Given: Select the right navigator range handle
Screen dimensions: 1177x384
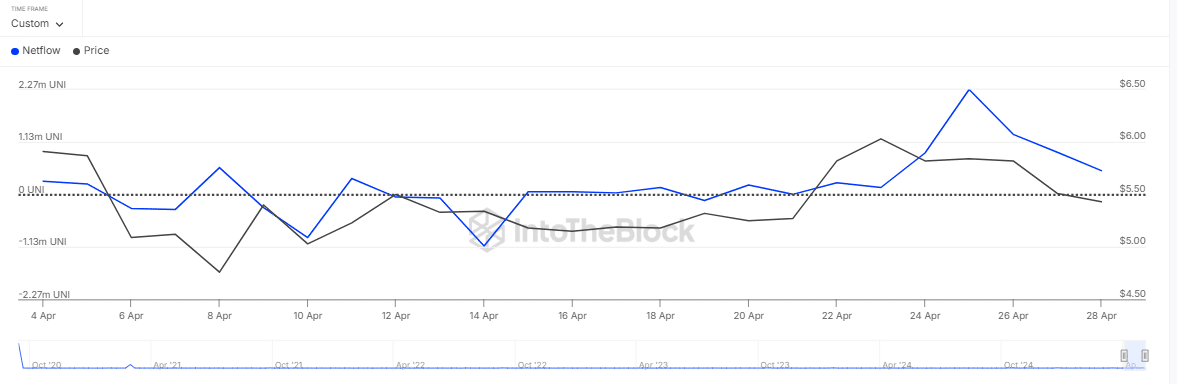Looking at the screenshot, I should click(1143, 356).
